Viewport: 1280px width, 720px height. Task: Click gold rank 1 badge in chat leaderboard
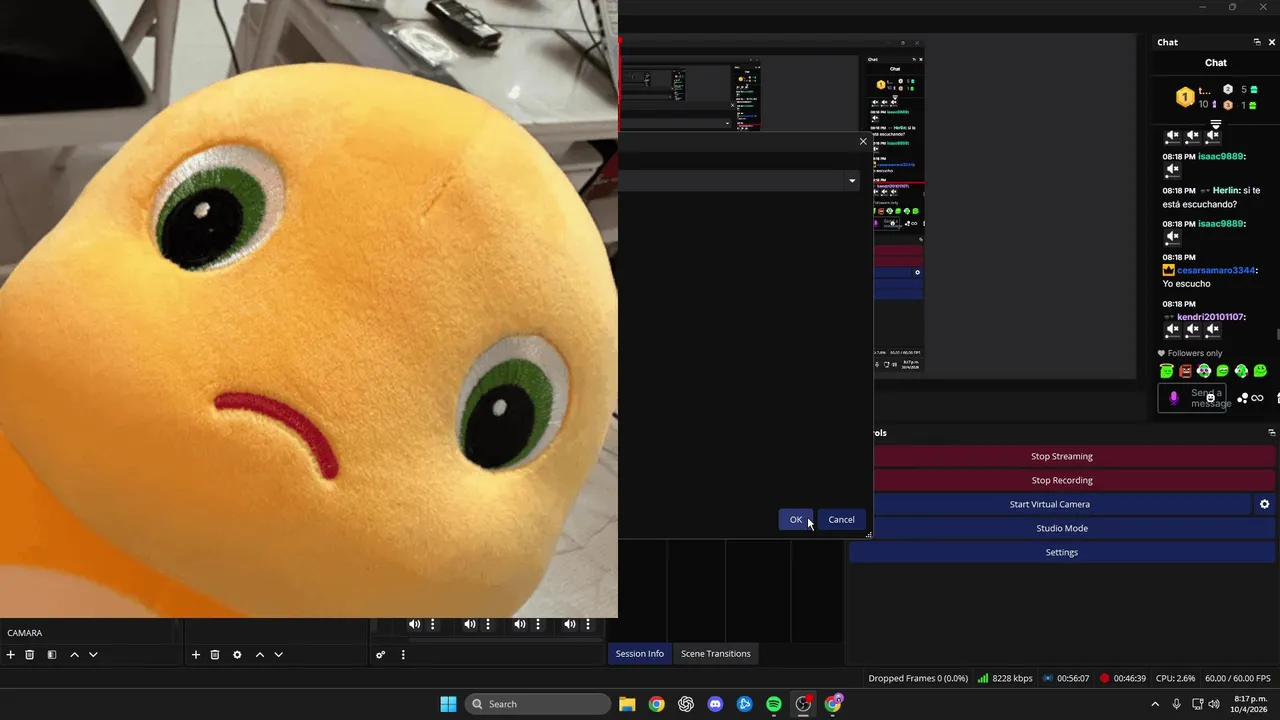(1185, 97)
